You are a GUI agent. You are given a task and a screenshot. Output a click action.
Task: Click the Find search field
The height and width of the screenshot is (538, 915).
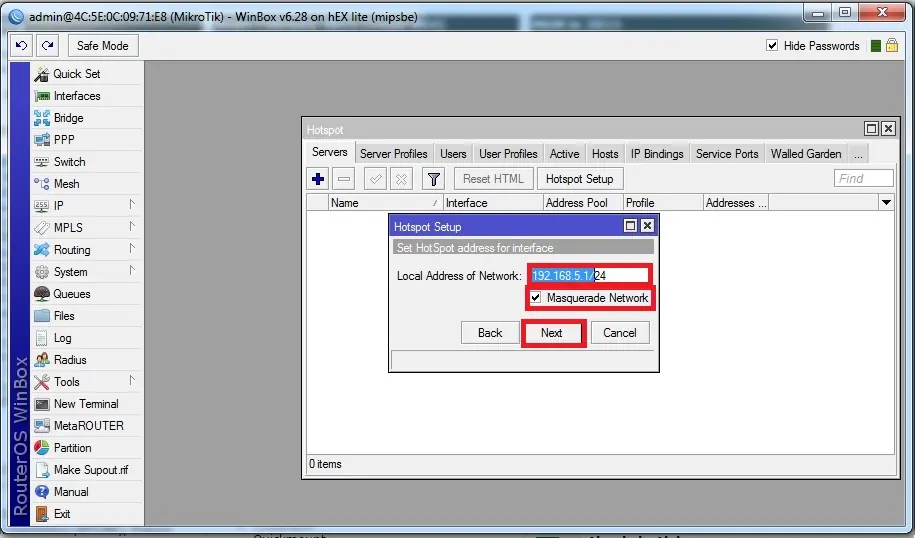point(864,179)
